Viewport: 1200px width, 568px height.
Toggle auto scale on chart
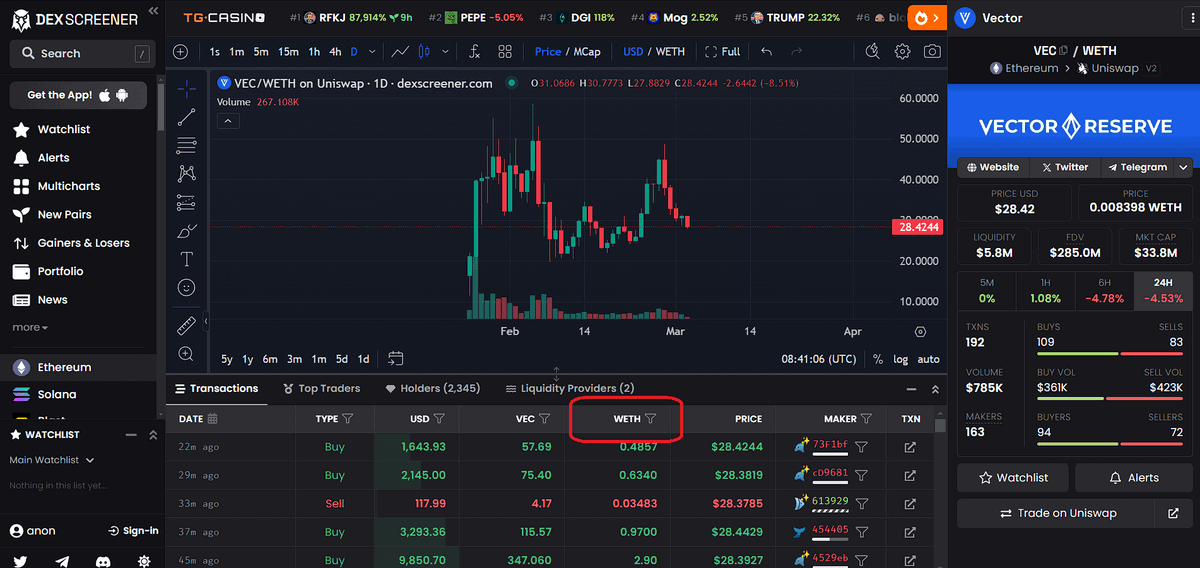[928, 359]
